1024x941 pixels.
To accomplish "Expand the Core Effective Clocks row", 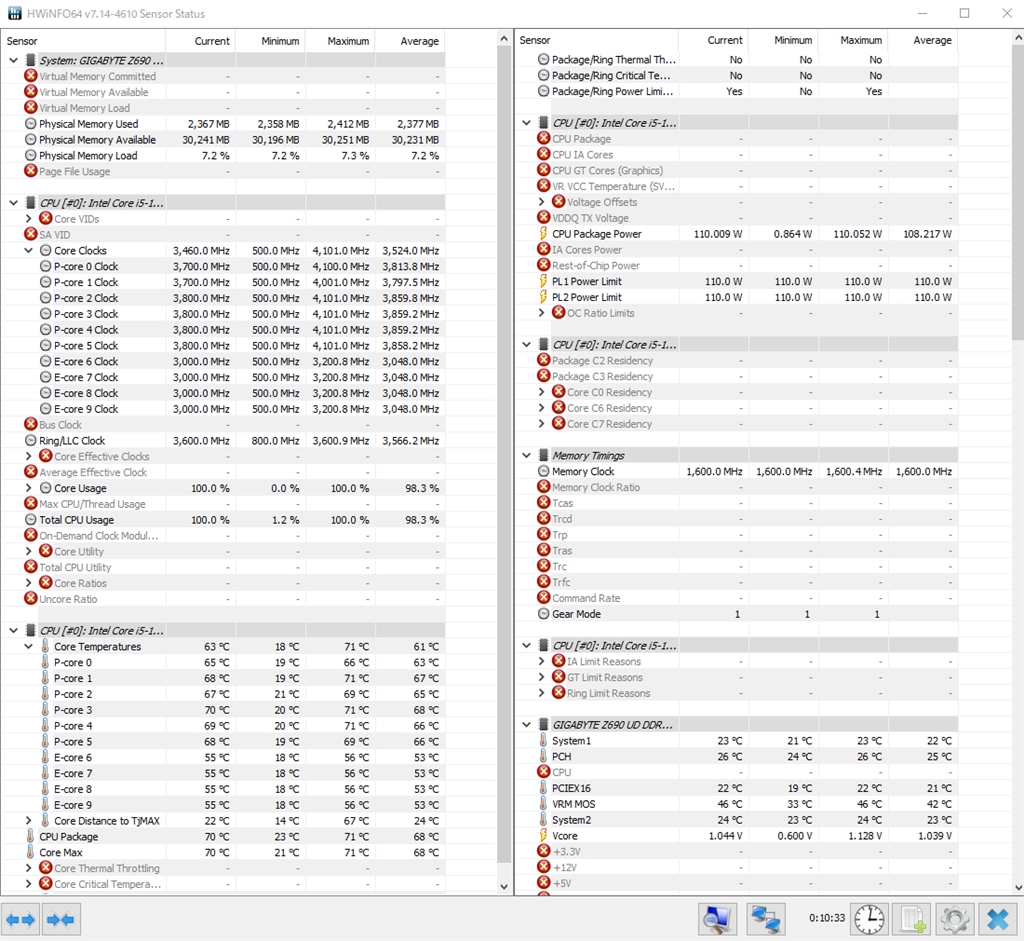I will click(x=28, y=456).
